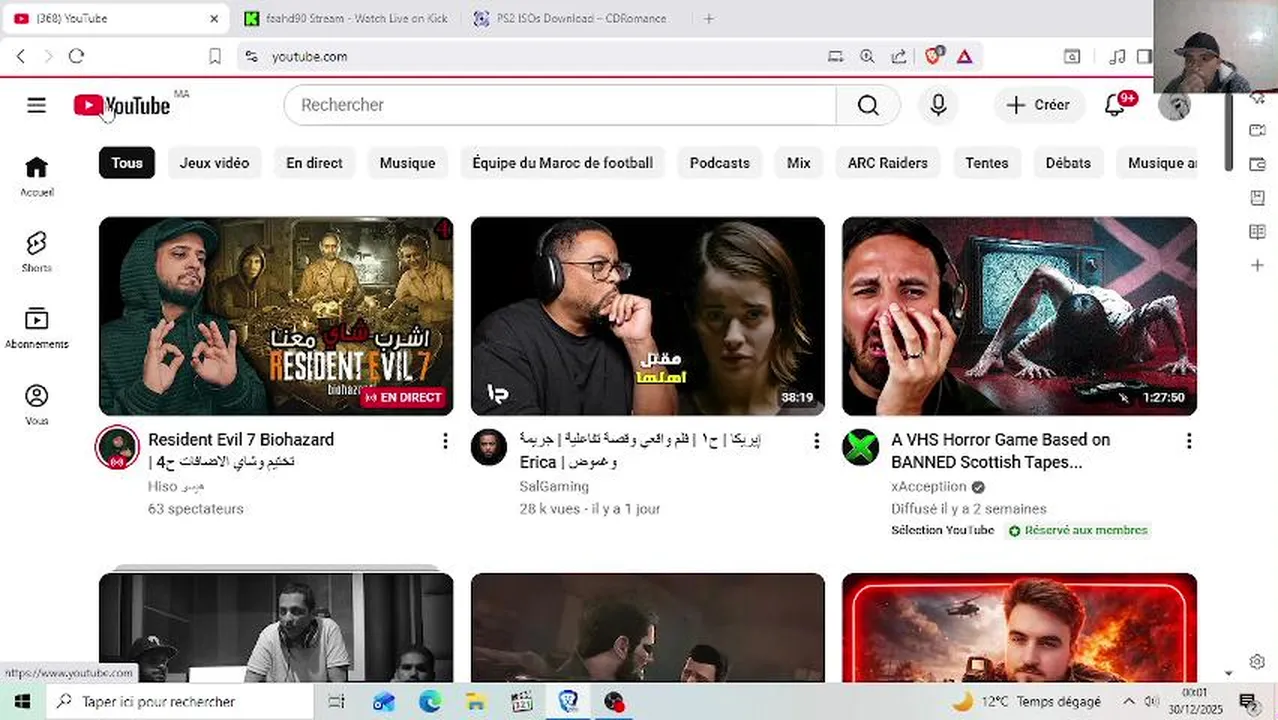Open weather widget 12°C Temps dégagé

coord(1026,701)
